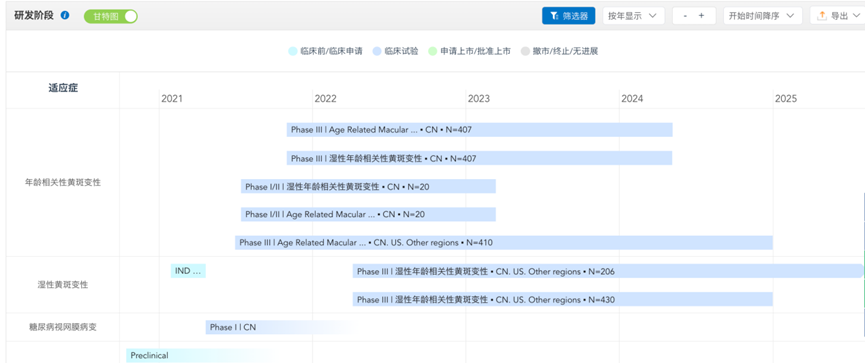865x363 pixels.
Task: Open the 导出 export dropdown
Action: tap(837, 16)
